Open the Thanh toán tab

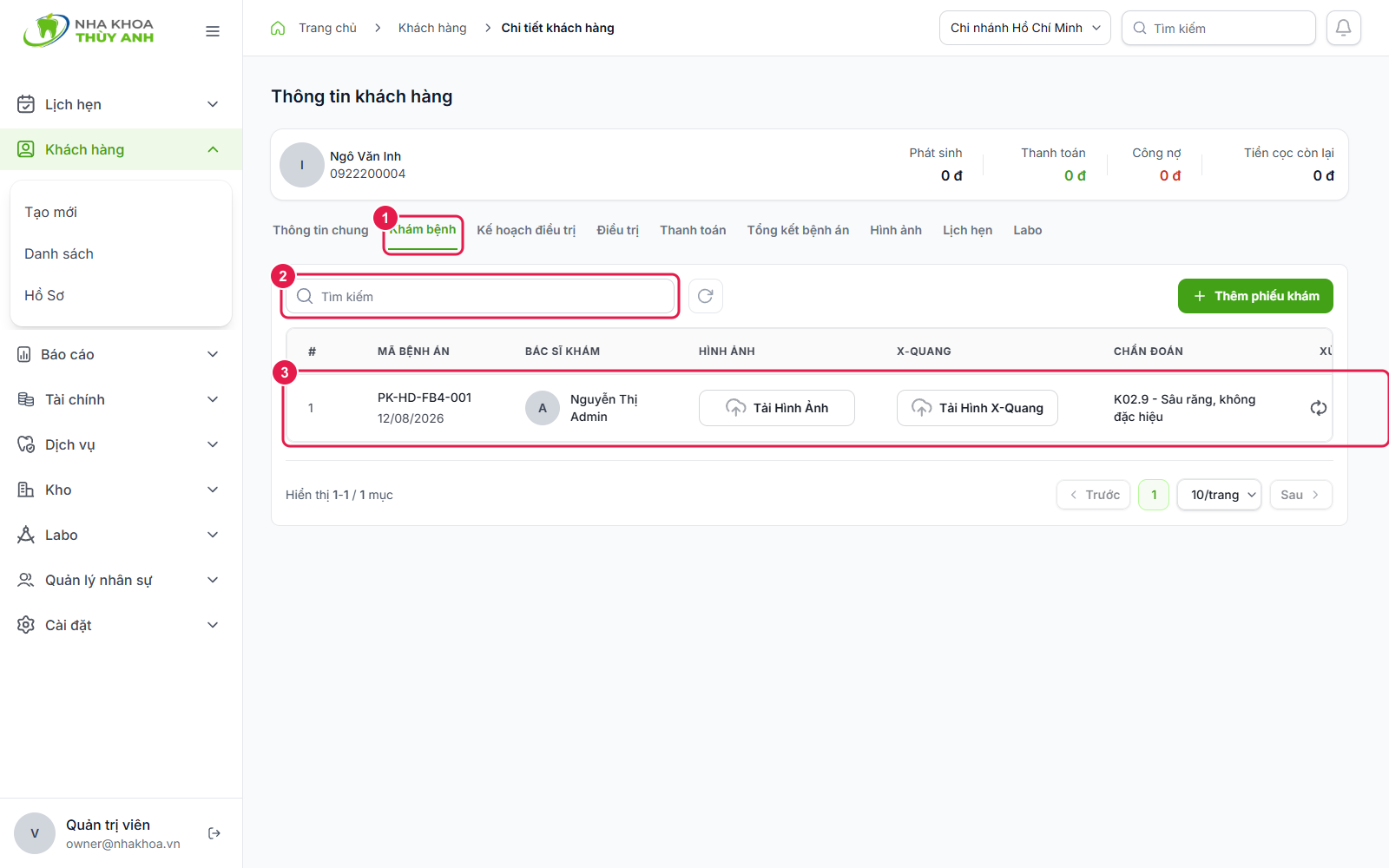pos(693,230)
